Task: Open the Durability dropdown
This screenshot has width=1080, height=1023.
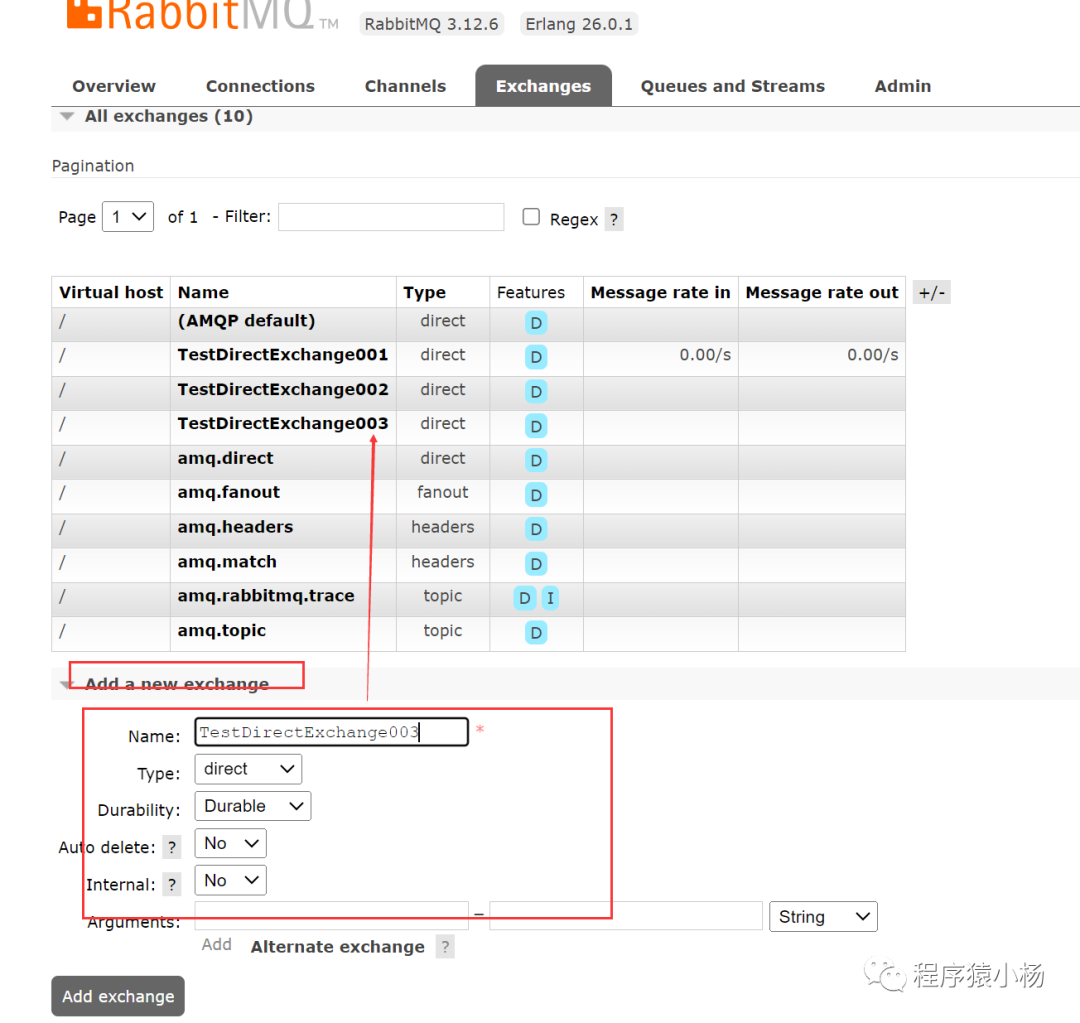Action: [252, 806]
